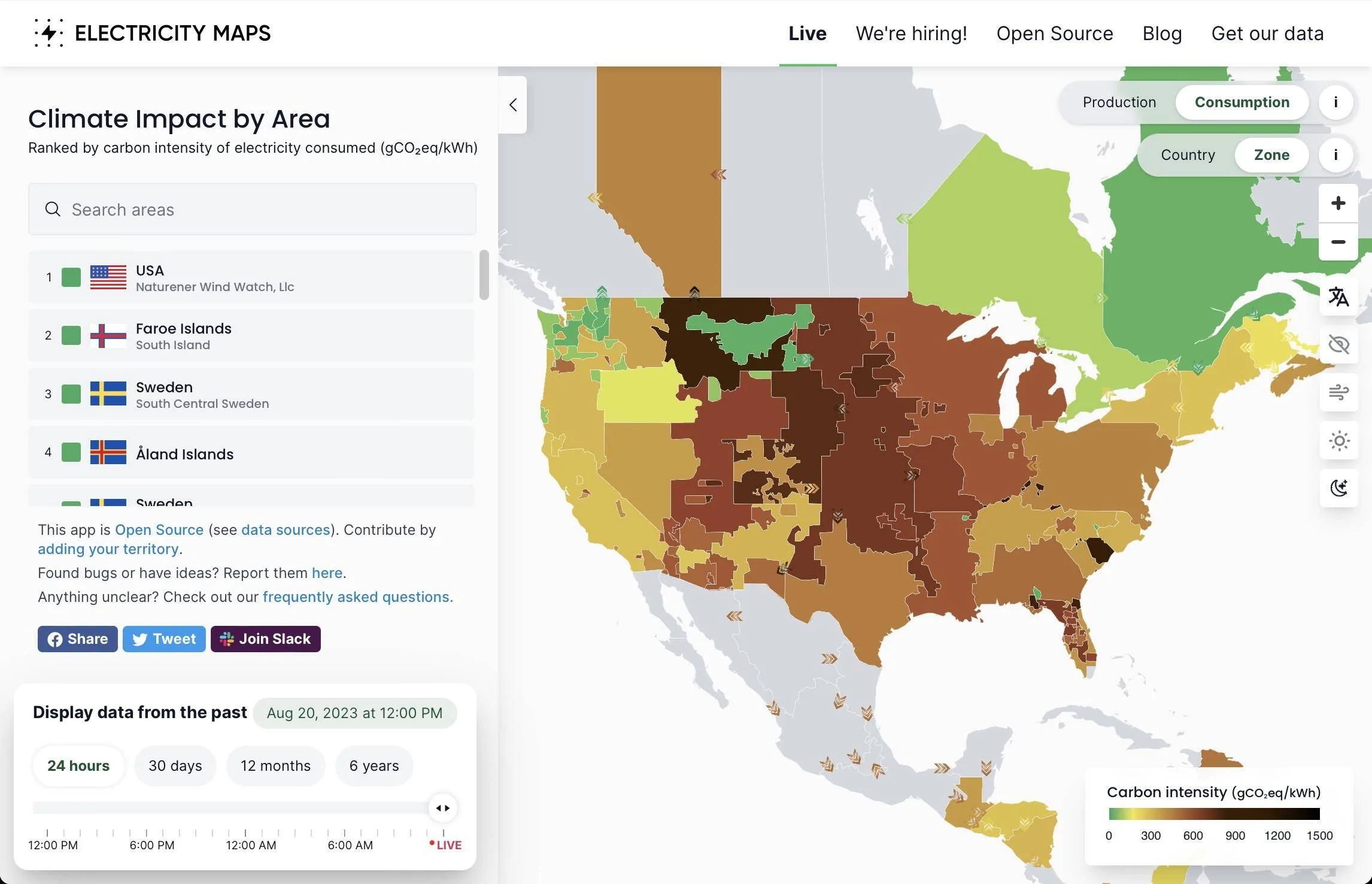
Task: Zoom in with the plus button
Action: 1338,203
